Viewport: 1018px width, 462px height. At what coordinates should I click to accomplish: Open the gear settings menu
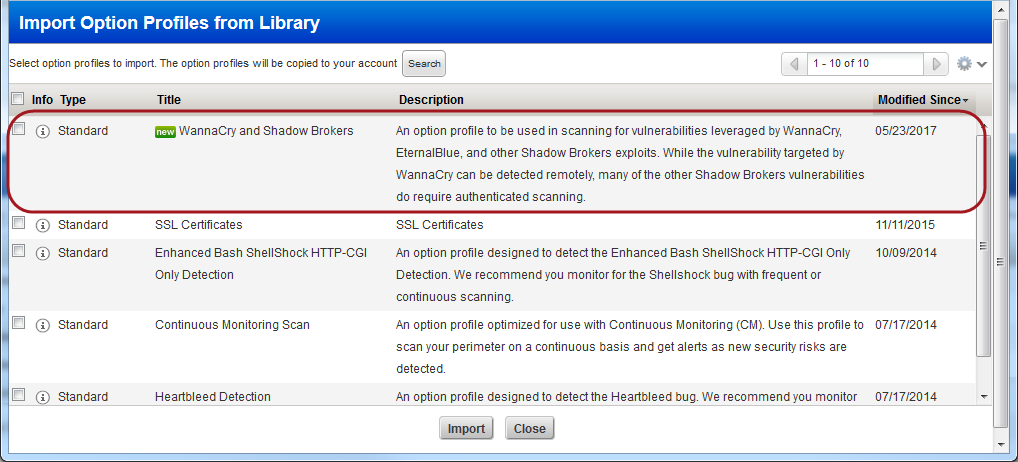click(x=964, y=64)
